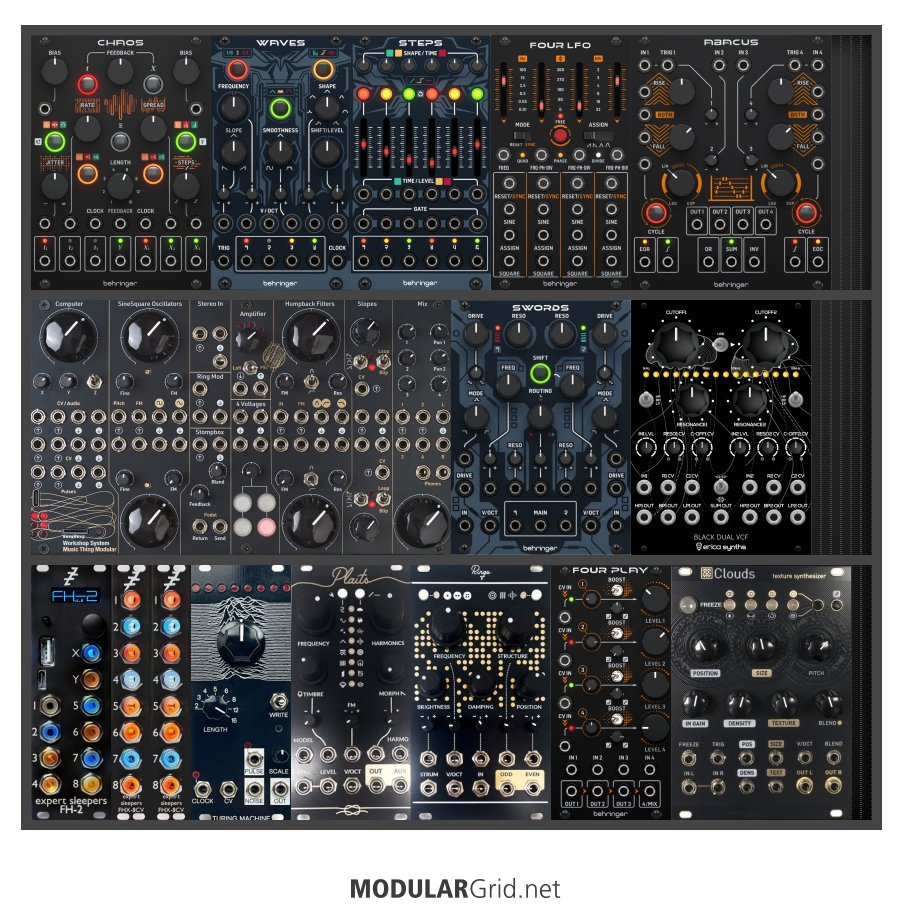
Task: Click the CLOCK jack on WAVES module
Action: (337, 261)
